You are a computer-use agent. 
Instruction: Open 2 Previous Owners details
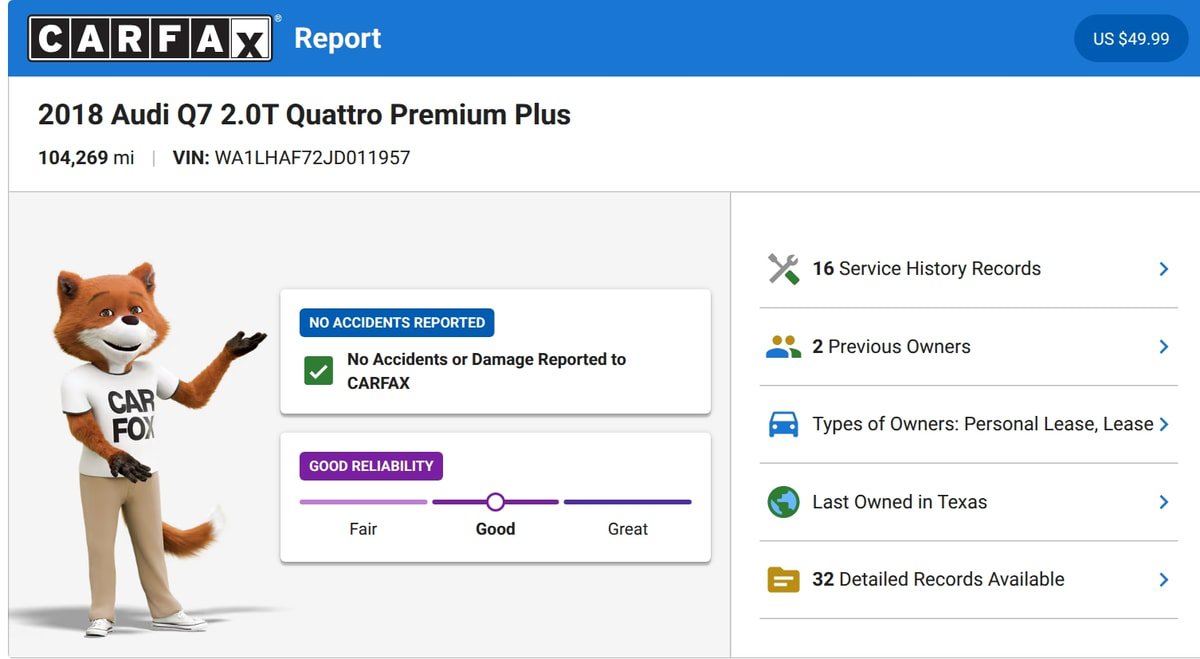969,347
